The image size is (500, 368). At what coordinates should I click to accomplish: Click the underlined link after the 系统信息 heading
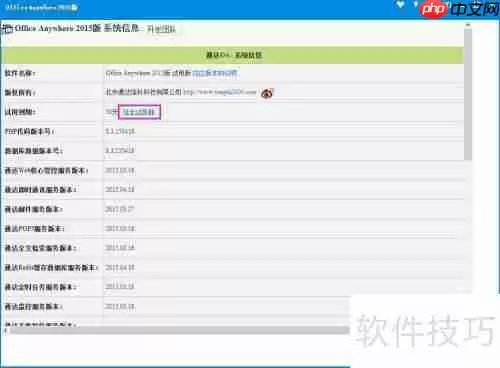pos(161,29)
